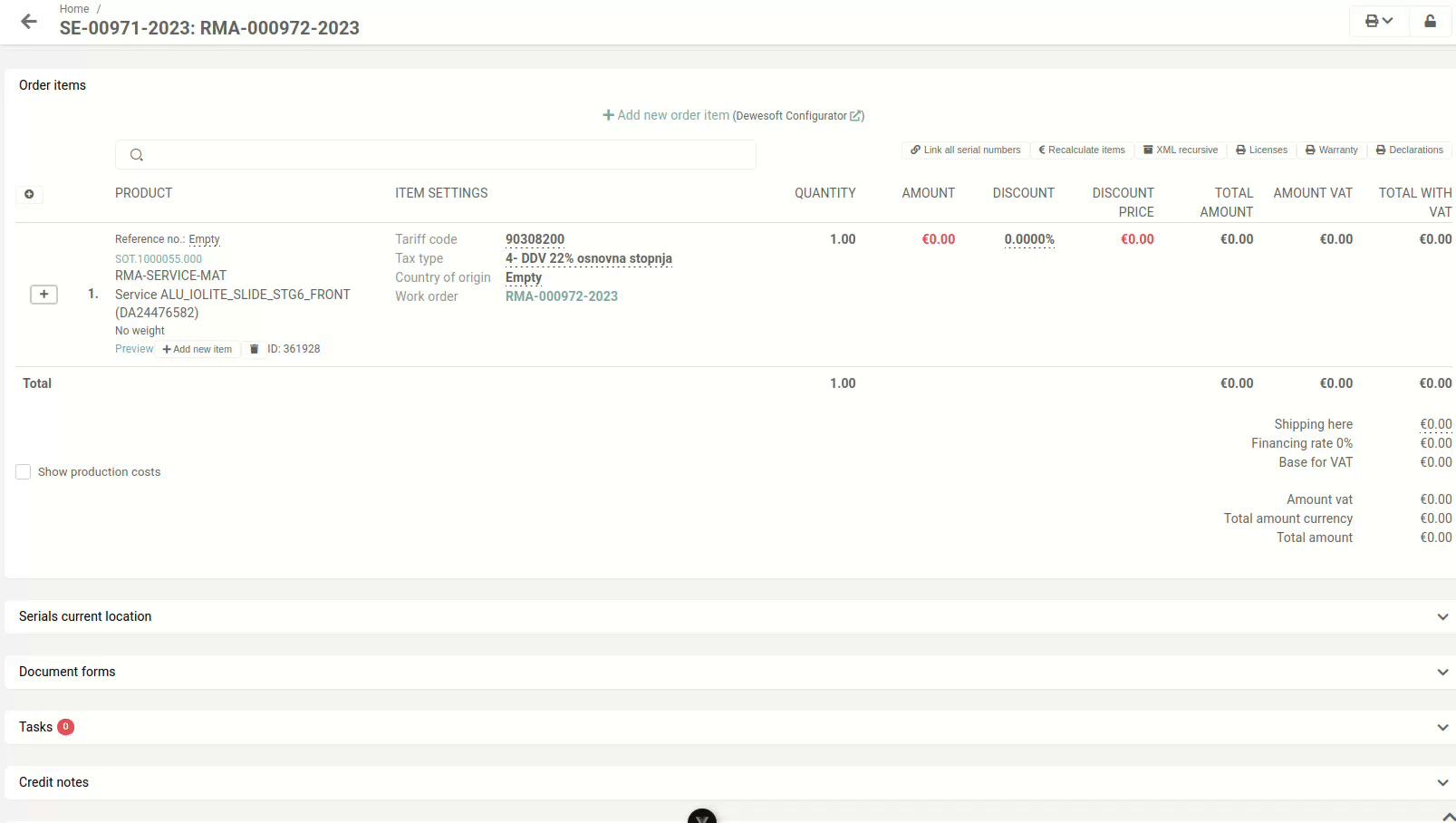Open work order RMA-000972-2023

pyautogui.click(x=562, y=296)
